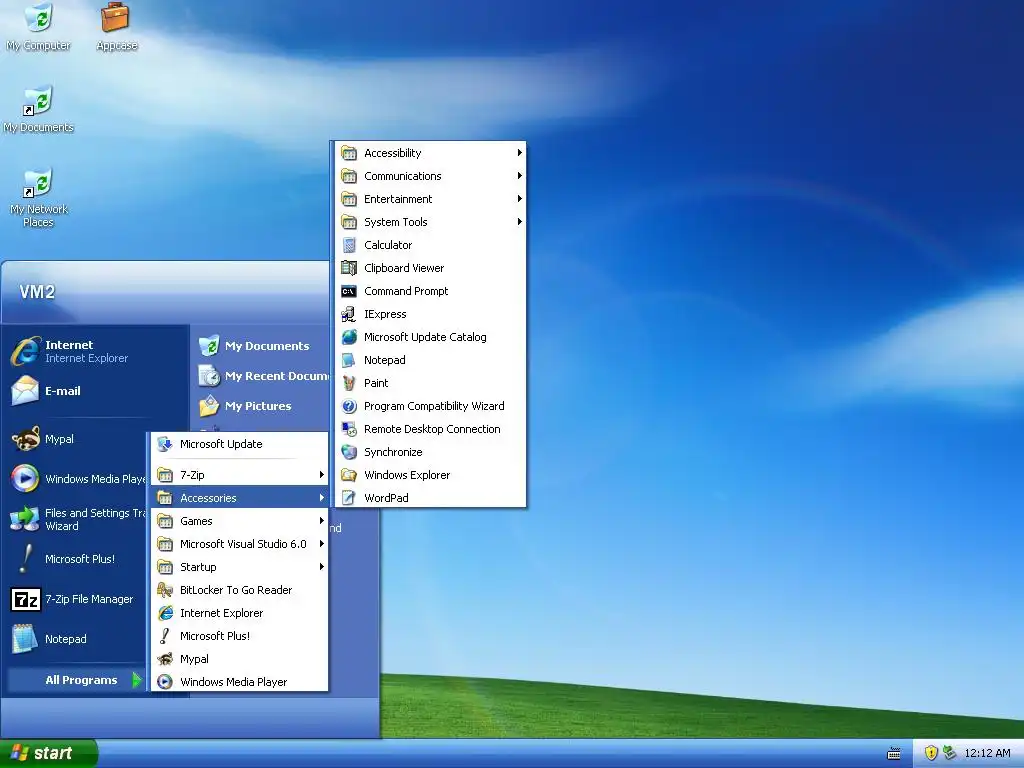Screen dimensions: 1024x768
Task: Expand the 7-Zip program group arrow
Action: pyautogui.click(x=321, y=475)
